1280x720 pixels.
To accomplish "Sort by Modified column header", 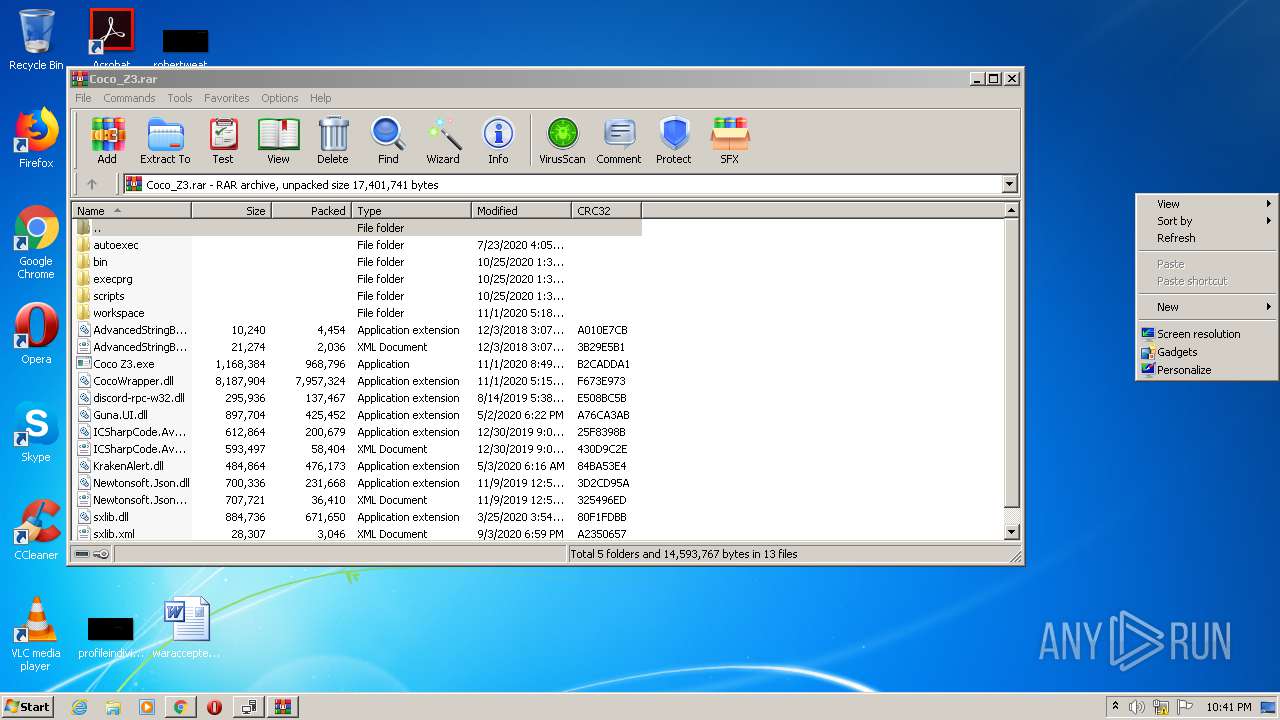I will point(521,211).
